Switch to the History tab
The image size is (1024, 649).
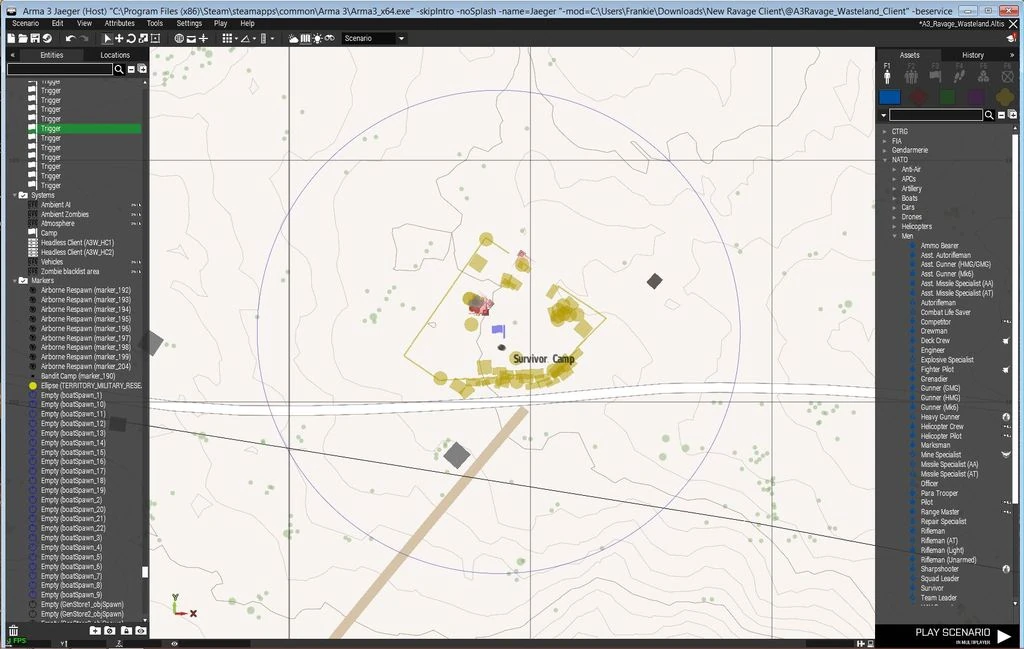[x=972, y=55]
